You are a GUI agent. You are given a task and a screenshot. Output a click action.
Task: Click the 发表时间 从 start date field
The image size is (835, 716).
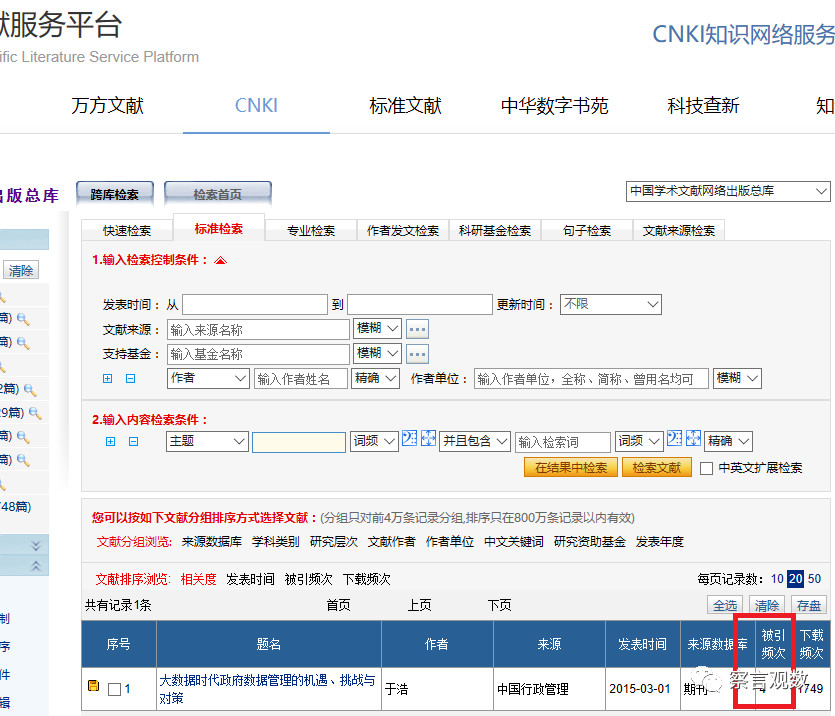pyautogui.click(x=255, y=304)
